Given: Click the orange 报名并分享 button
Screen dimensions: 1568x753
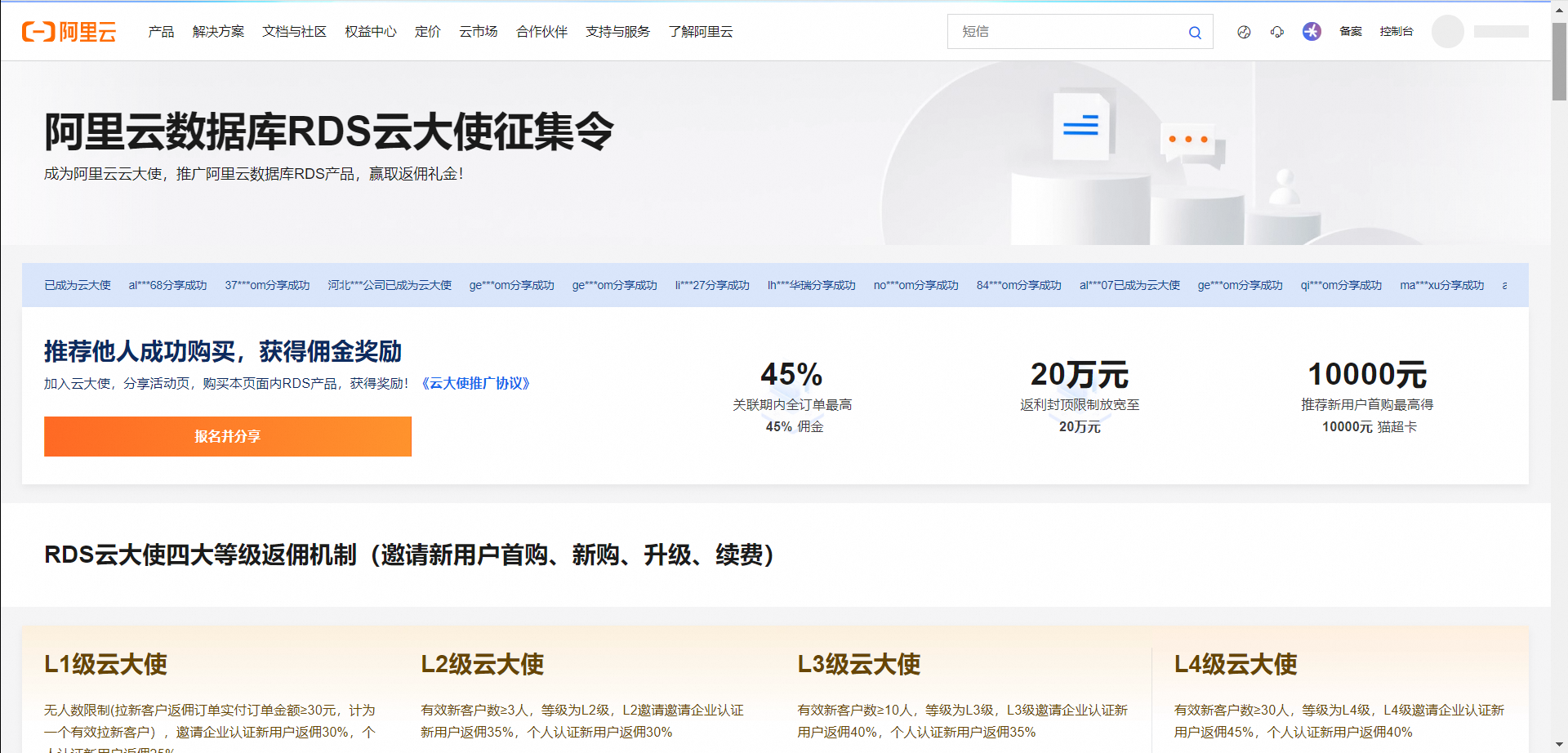Looking at the screenshot, I should [228, 436].
